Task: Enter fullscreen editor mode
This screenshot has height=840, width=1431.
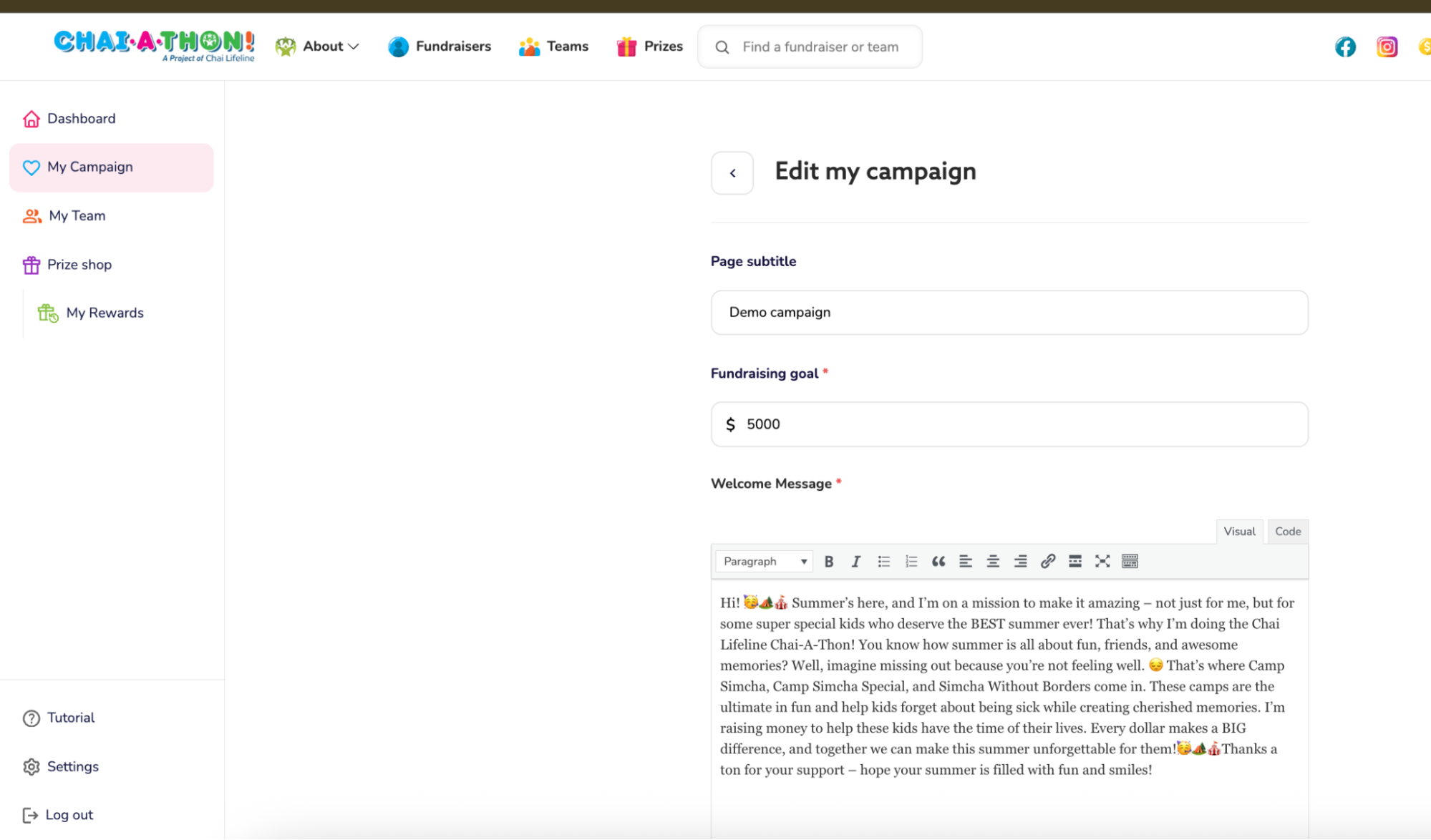Action: coord(1102,562)
